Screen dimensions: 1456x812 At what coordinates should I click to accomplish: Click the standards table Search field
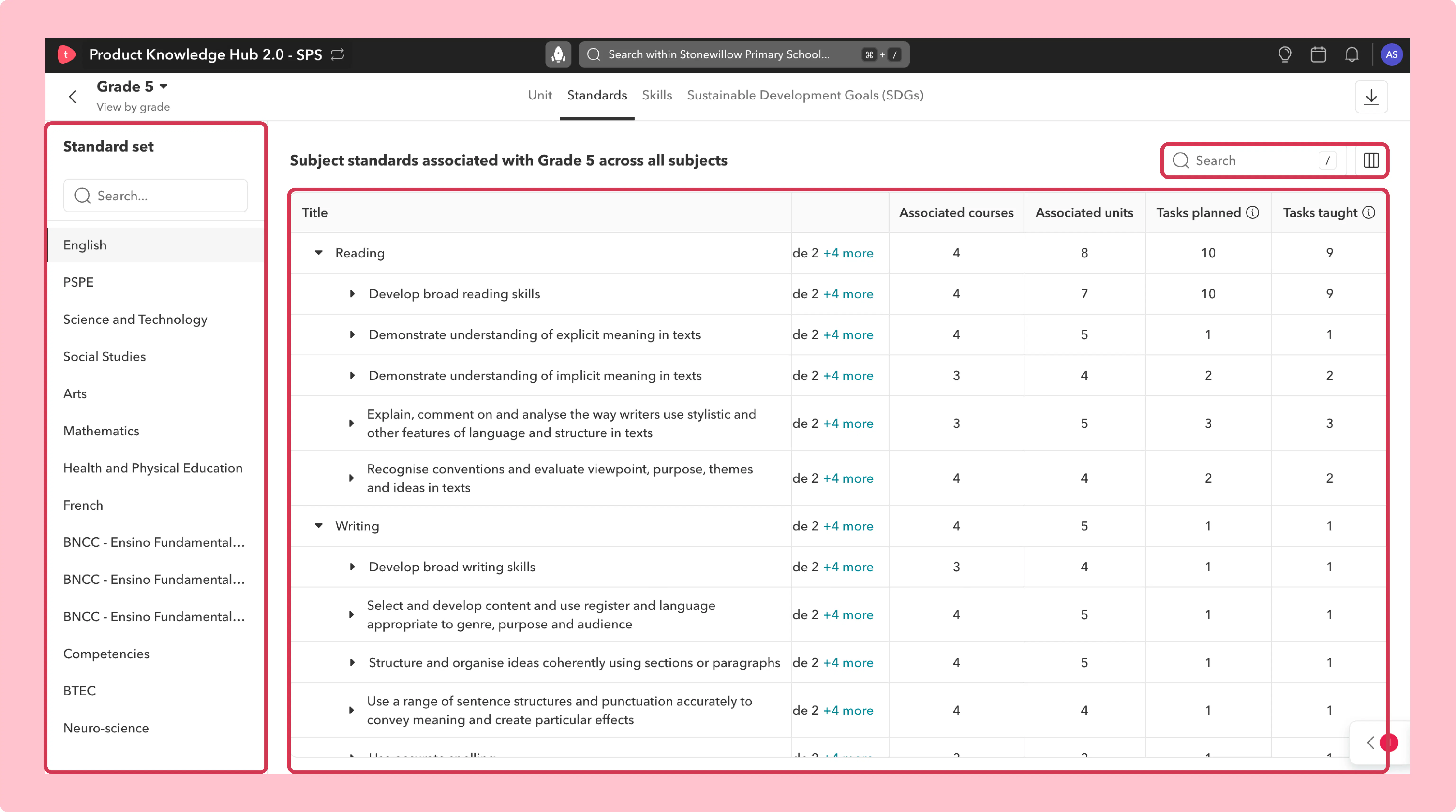[1255, 160]
